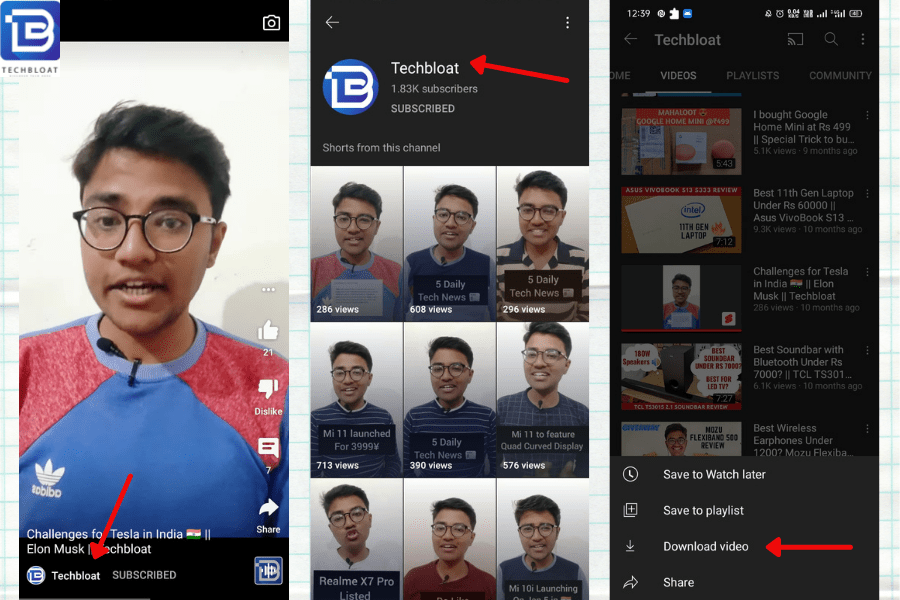
Task: Open more options on Shorts channel page
Action: [567, 22]
